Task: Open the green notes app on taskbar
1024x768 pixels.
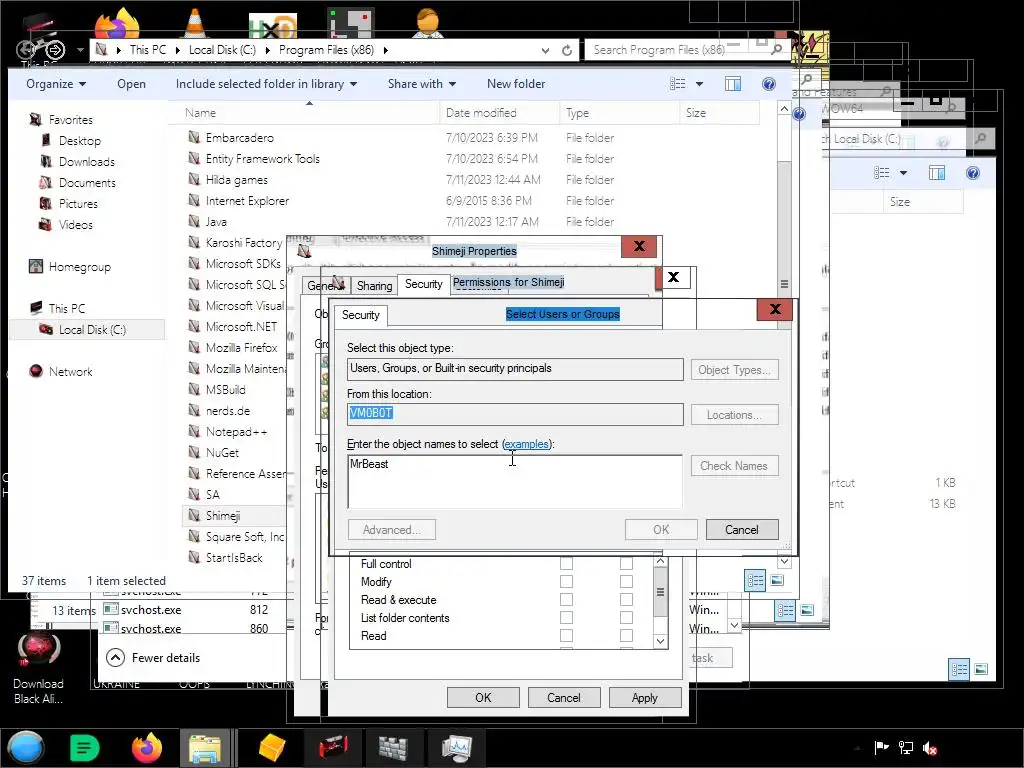Action: tap(84, 748)
